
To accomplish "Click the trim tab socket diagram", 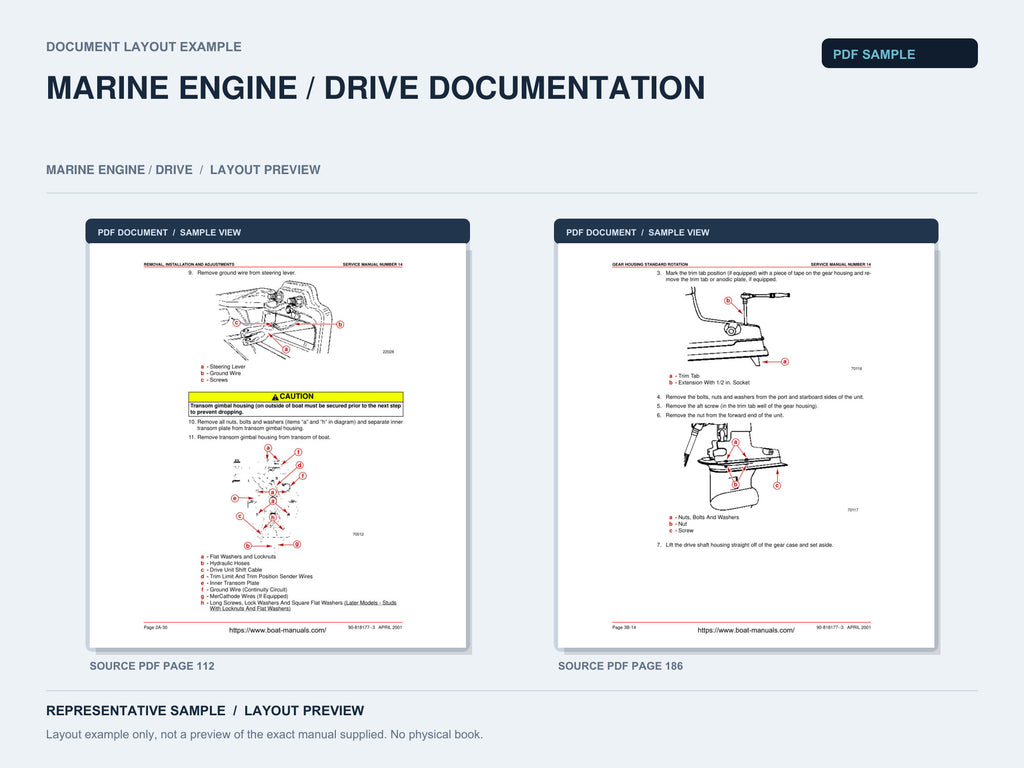I will click(738, 327).
